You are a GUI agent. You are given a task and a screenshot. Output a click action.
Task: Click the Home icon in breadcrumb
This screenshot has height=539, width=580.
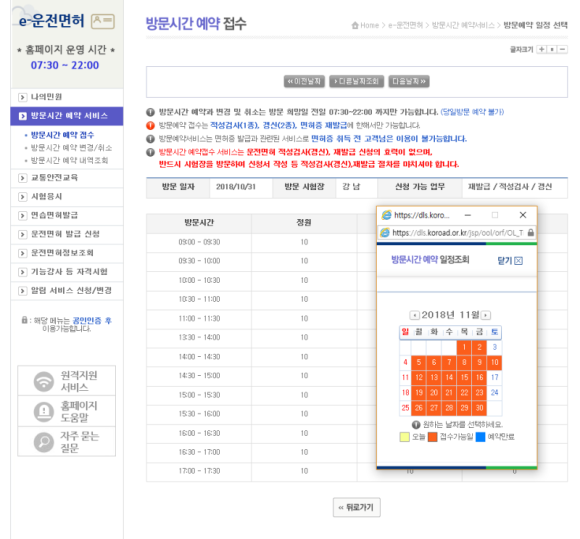click(x=355, y=25)
